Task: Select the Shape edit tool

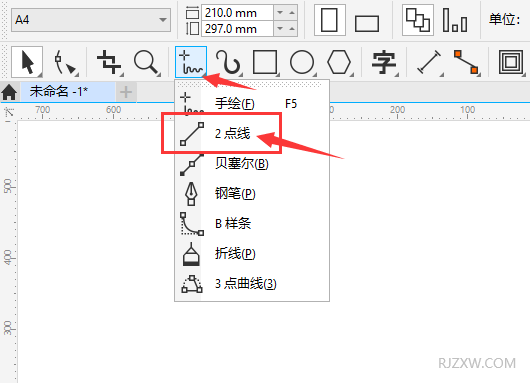Action: [x=65, y=62]
